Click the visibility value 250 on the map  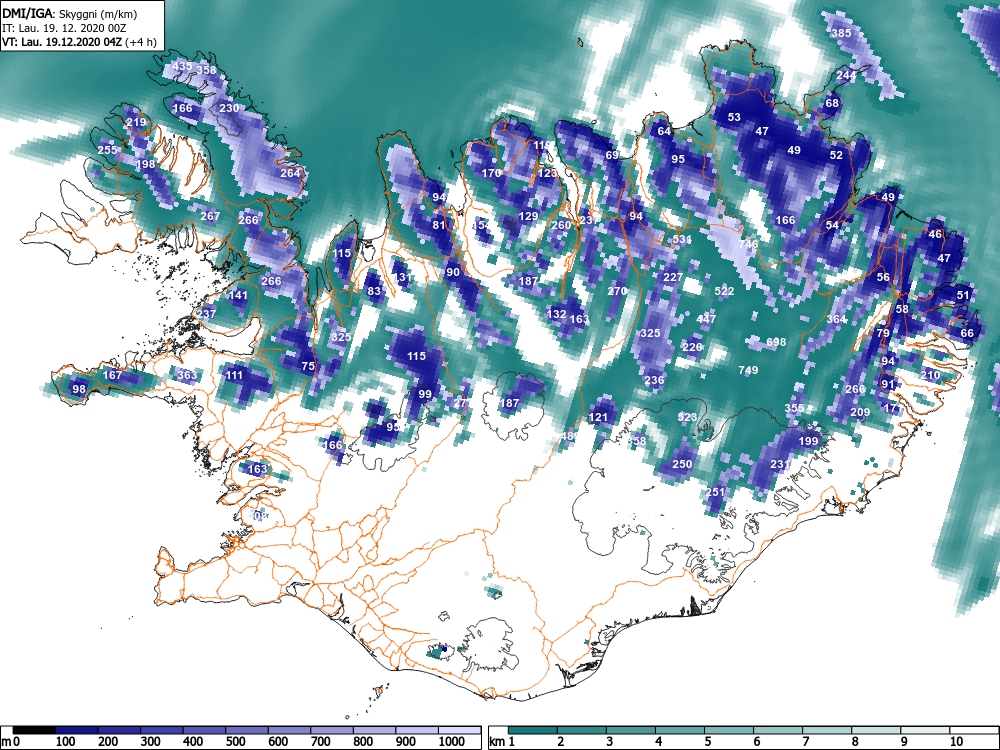click(682, 464)
